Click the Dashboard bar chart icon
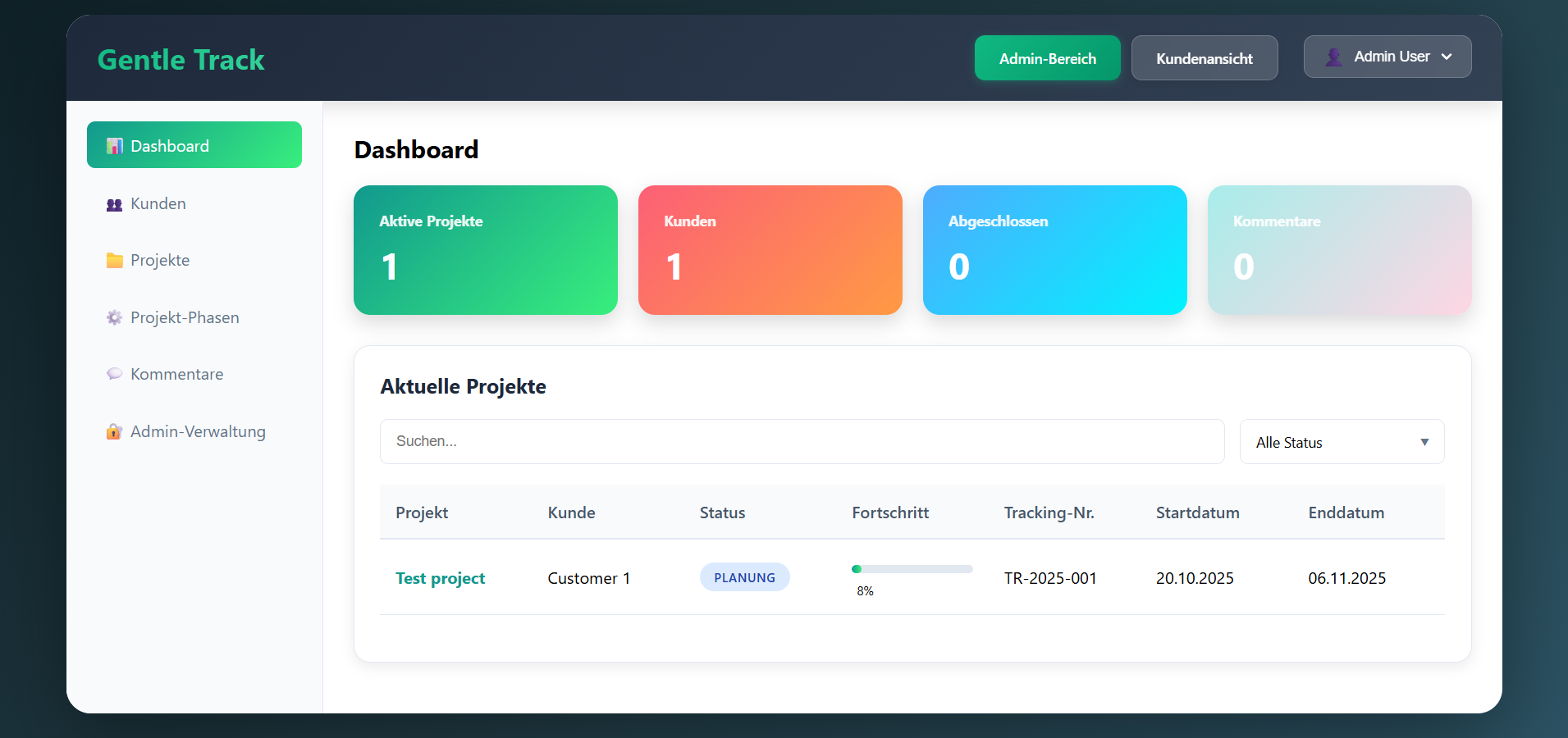This screenshot has width=1568, height=738. click(114, 146)
